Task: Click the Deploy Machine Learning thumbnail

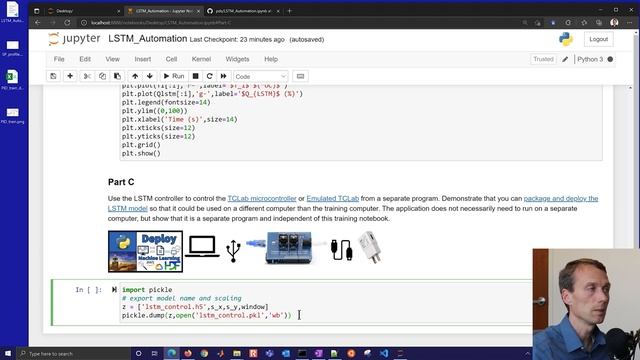Action: [x=145, y=251]
